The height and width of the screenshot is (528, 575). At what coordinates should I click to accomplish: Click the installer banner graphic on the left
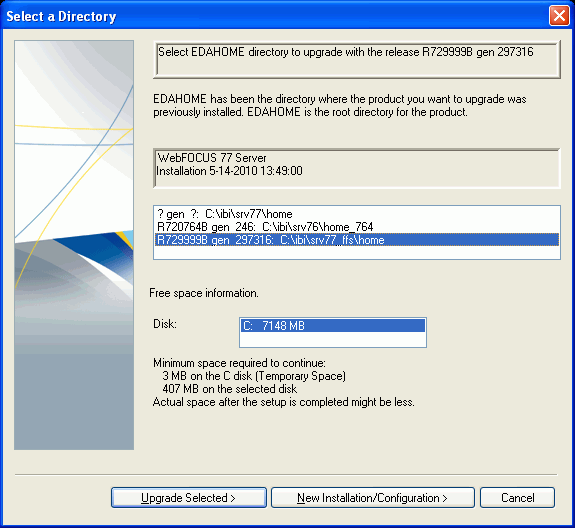(x=74, y=245)
